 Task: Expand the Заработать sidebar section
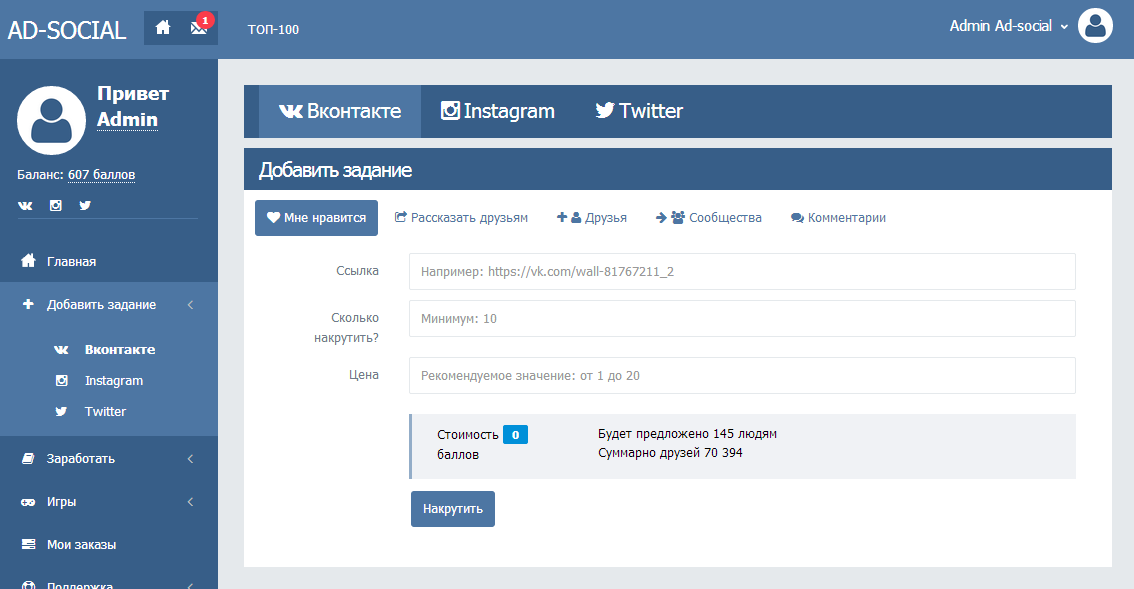click(x=108, y=459)
